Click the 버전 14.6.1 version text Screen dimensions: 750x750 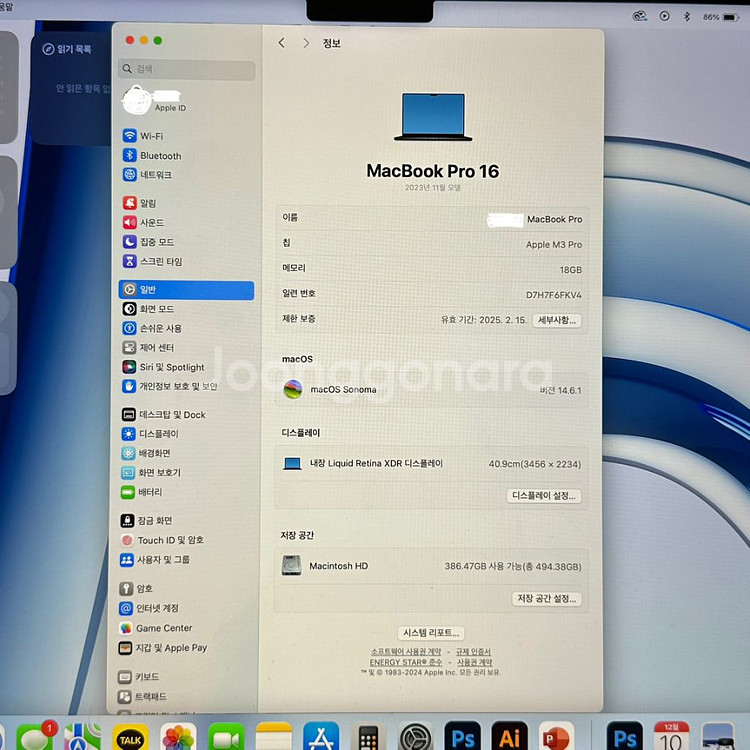coord(560,390)
